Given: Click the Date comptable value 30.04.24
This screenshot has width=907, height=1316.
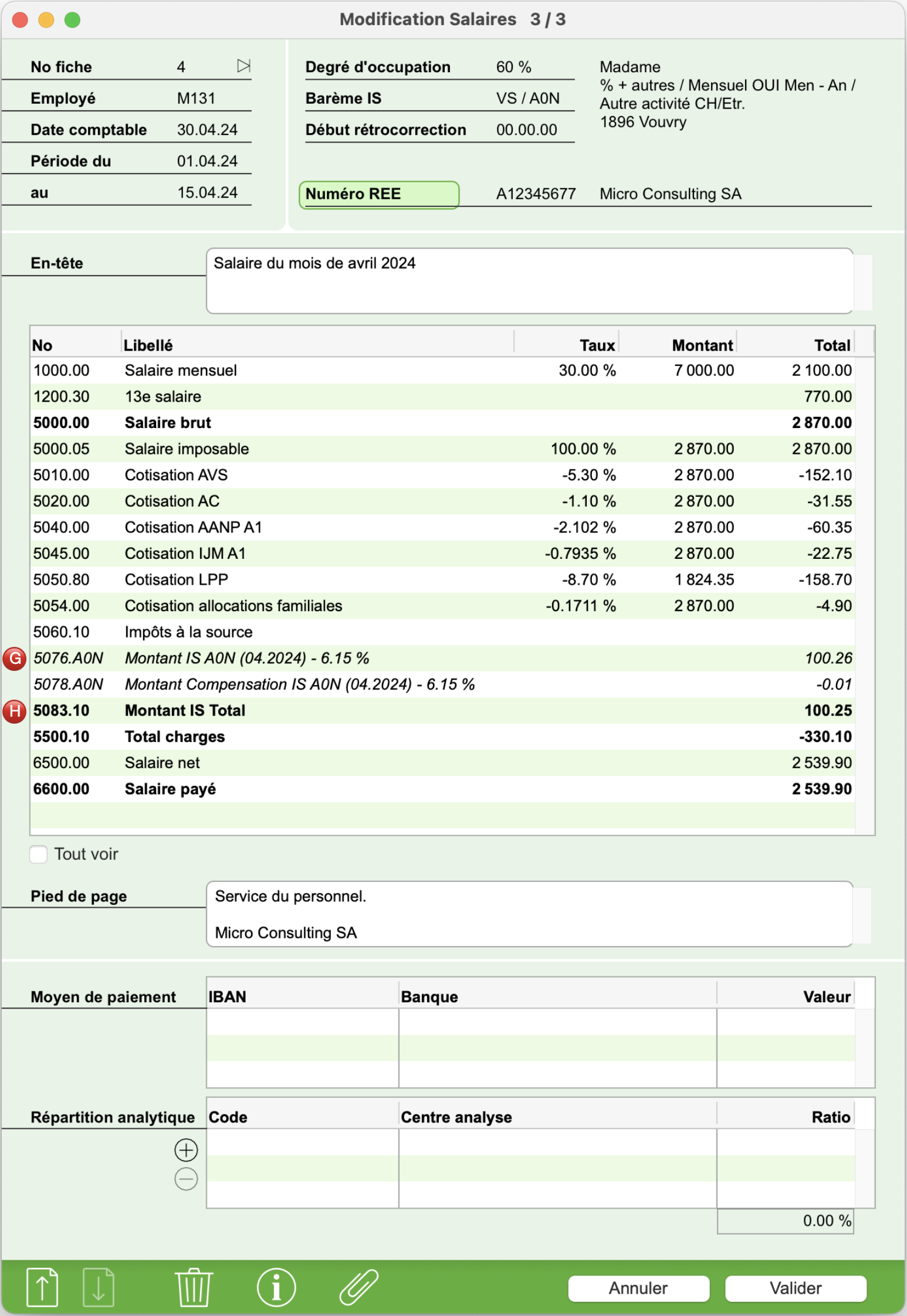Looking at the screenshot, I should pos(207,130).
